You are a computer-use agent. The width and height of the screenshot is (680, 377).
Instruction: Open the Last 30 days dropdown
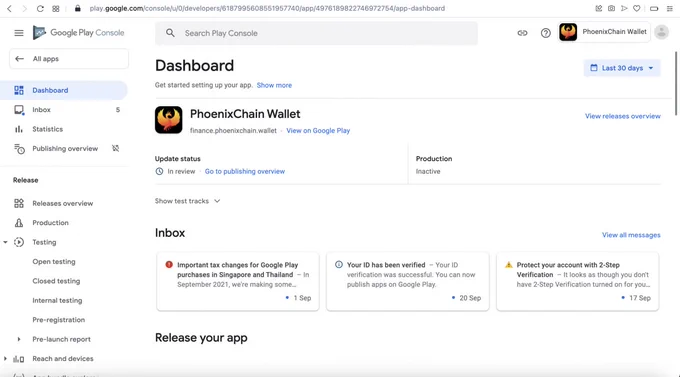tap(622, 68)
